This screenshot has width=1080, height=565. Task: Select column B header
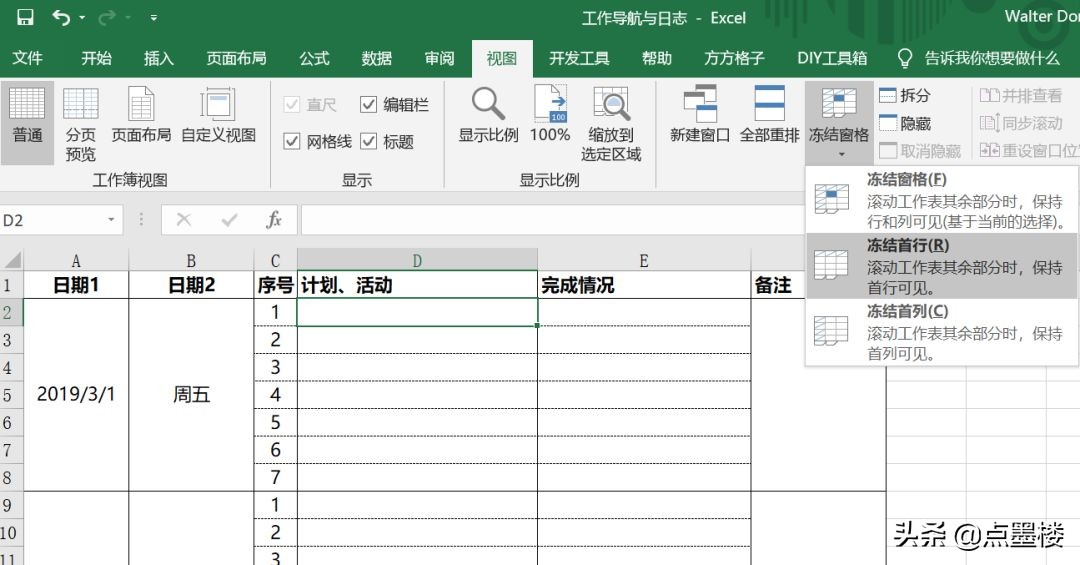point(191,260)
